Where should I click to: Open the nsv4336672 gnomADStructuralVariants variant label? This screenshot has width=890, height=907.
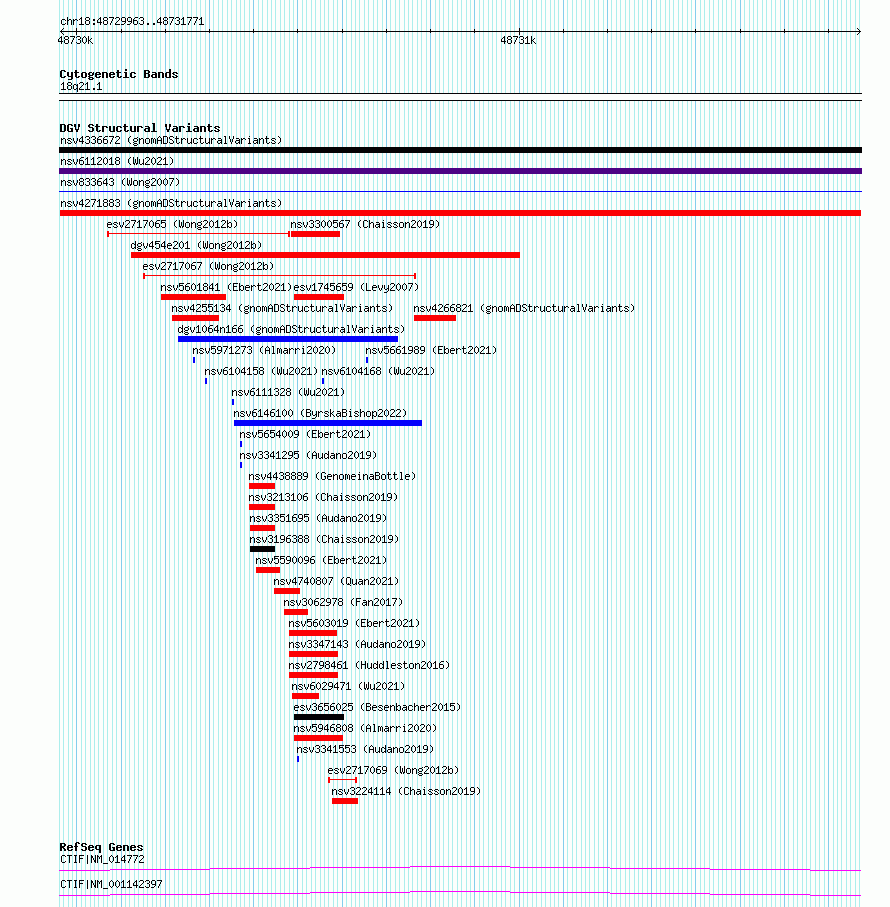(x=171, y=141)
